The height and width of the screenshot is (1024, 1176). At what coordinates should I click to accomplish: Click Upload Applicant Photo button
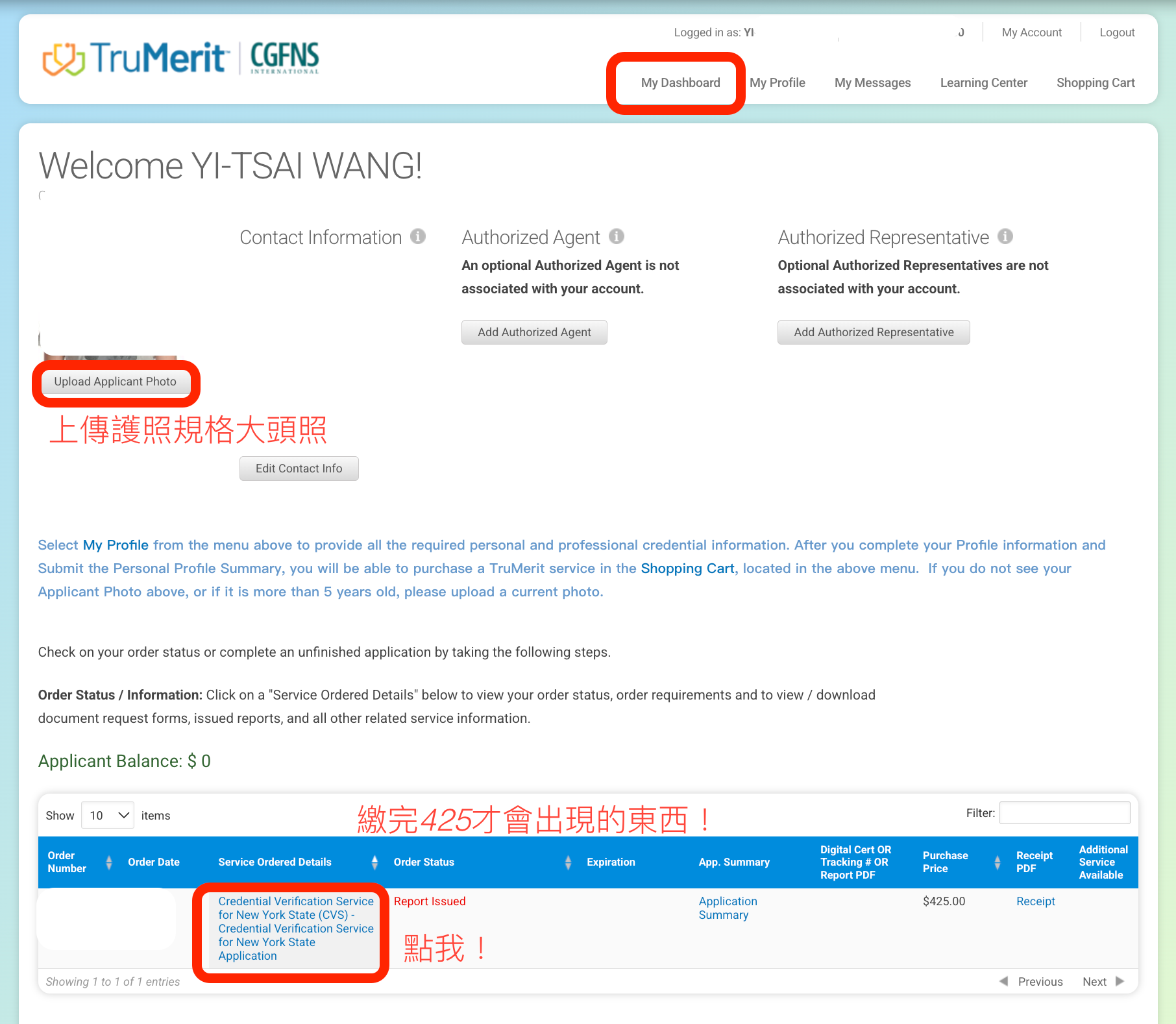pos(116,382)
